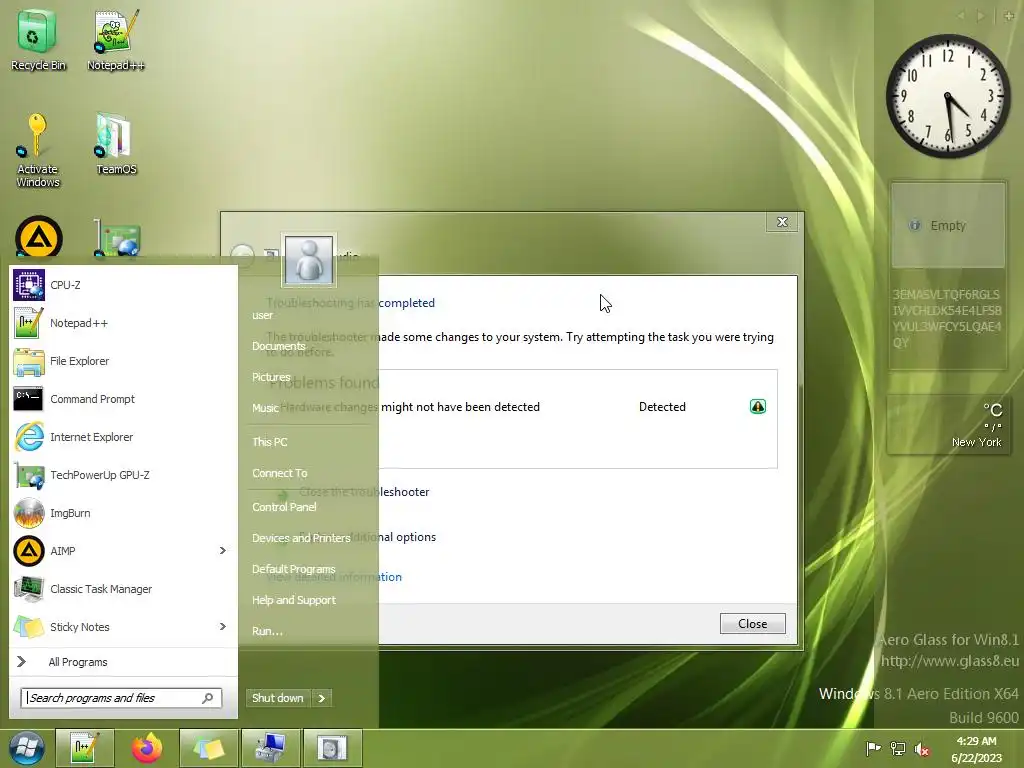
Task: Open Sticky Notes taskbar button
Action: [x=208, y=748]
